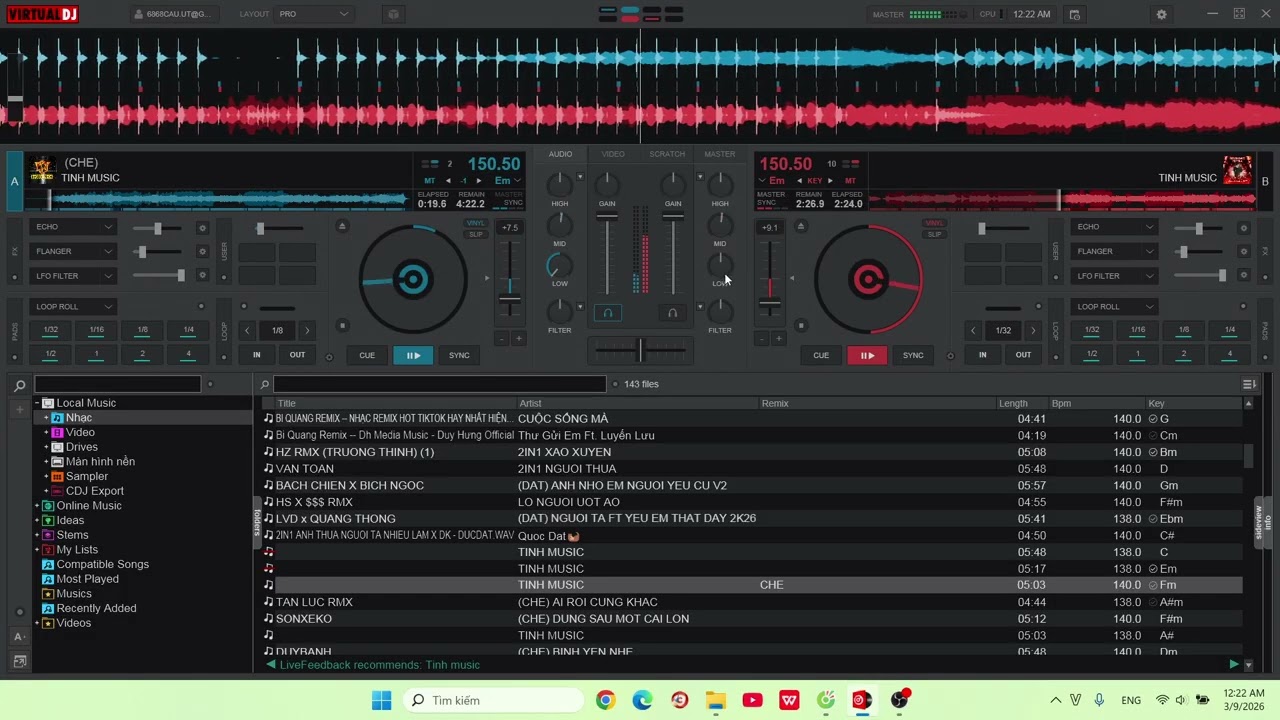
Task: Click the pitch minus button on deck A
Action: pos(502,339)
